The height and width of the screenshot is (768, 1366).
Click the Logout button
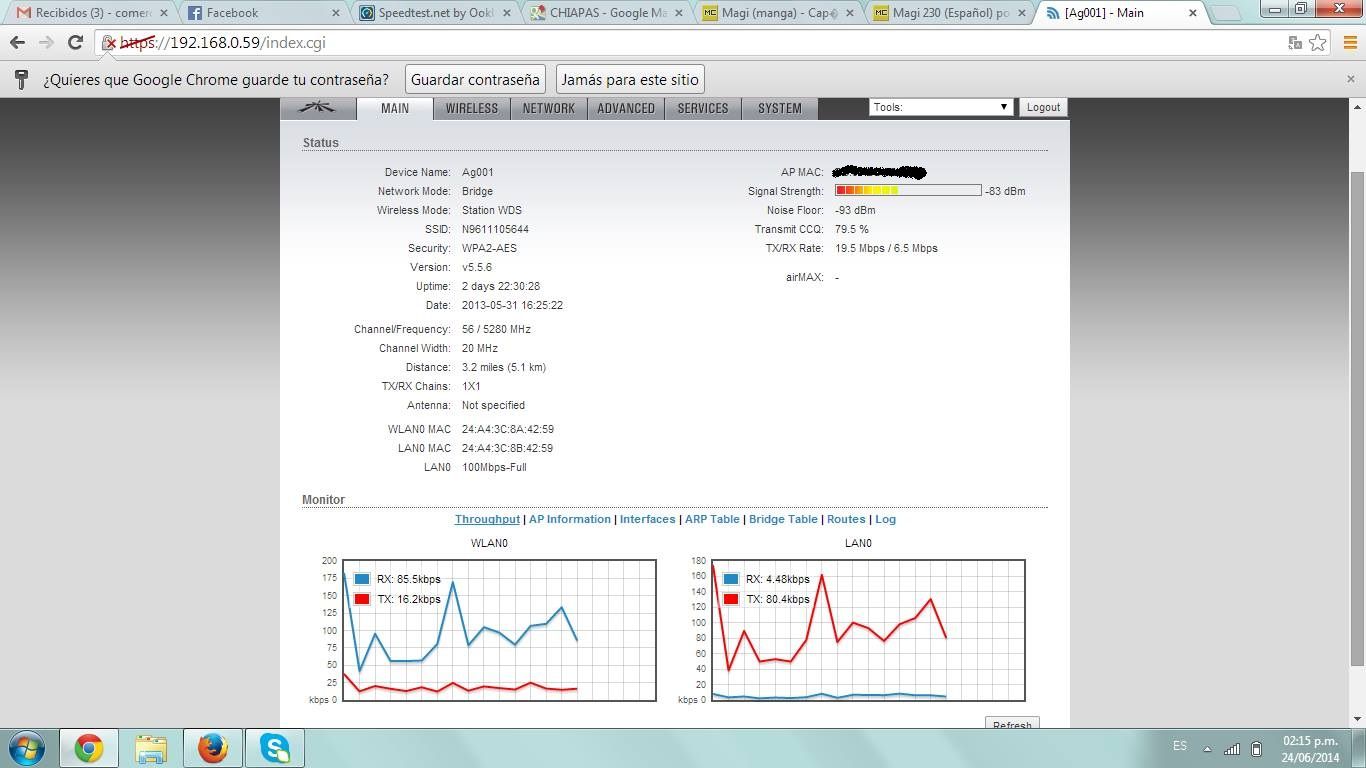coord(1043,107)
